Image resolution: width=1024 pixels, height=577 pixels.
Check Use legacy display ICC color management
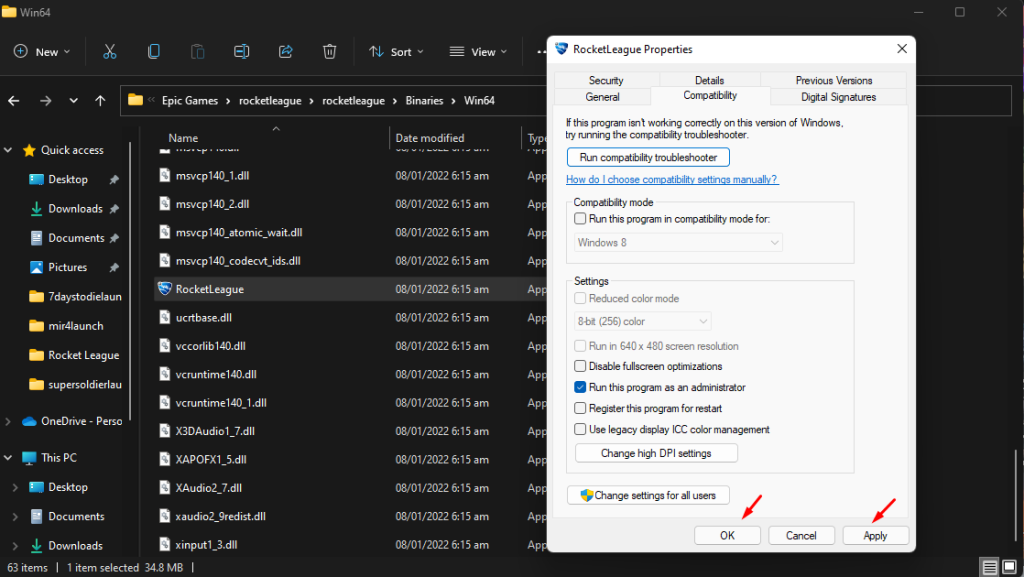pyautogui.click(x=580, y=429)
